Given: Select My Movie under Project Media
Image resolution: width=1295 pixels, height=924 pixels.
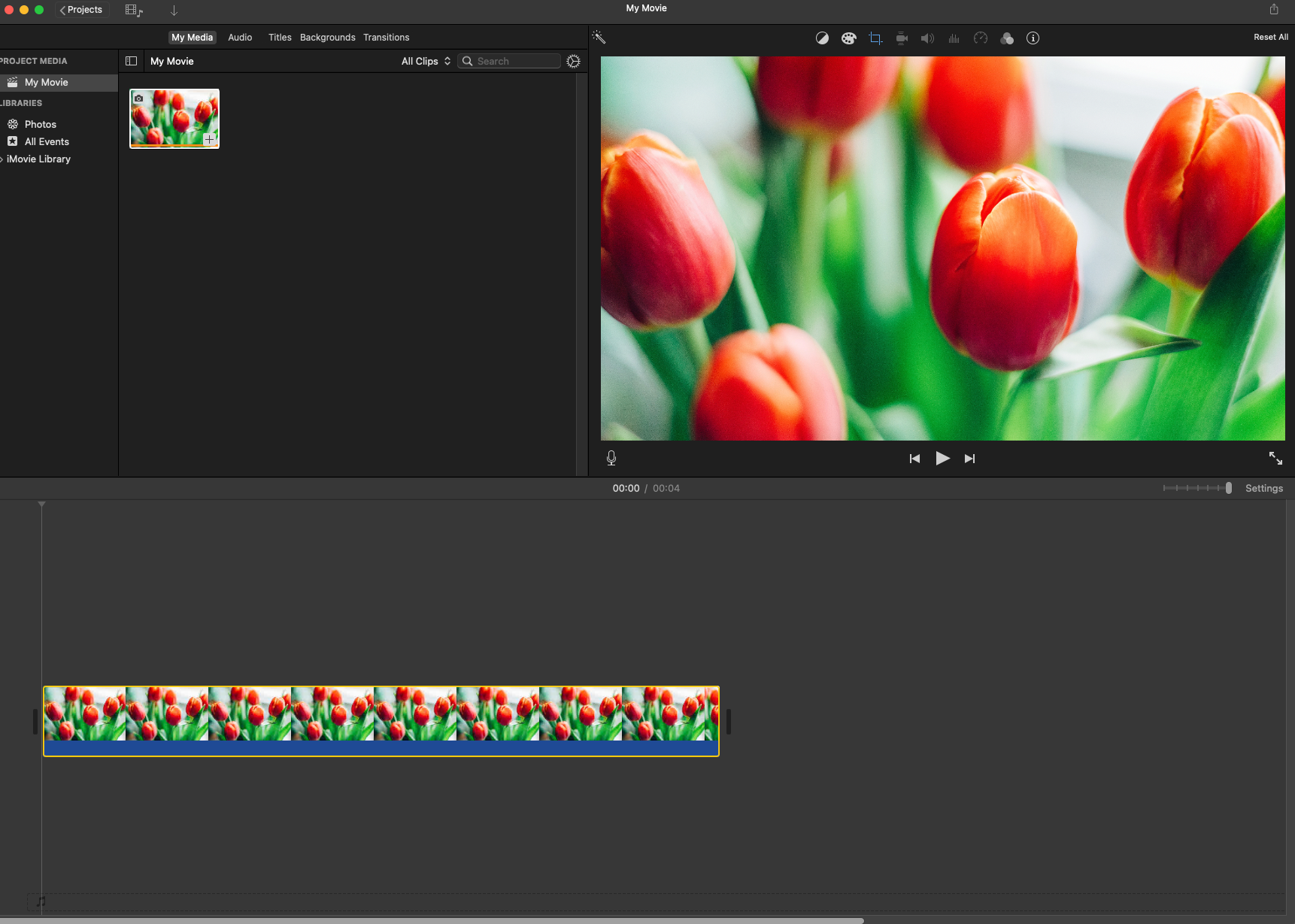Looking at the screenshot, I should (x=59, y=82).
